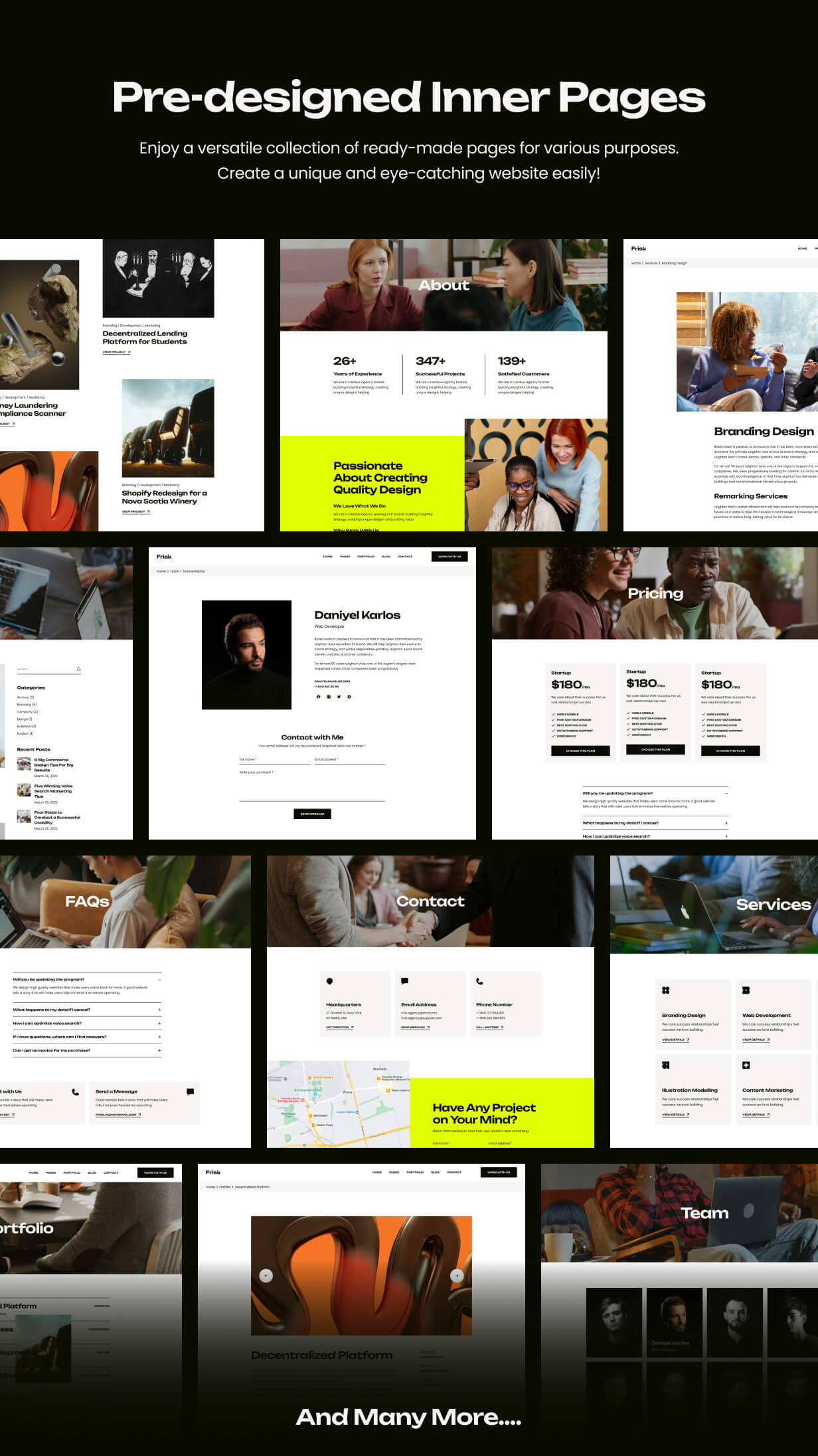The image size is (818, 1456).
Task: Click View Project link under Decentralized Lending Platform
Action: click(116, 352)
